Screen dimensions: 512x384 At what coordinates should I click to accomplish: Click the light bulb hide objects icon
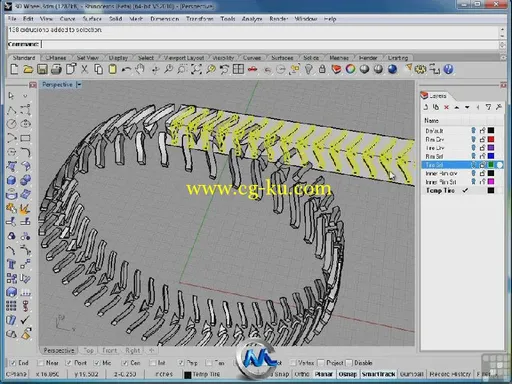[x=309, y=69]
